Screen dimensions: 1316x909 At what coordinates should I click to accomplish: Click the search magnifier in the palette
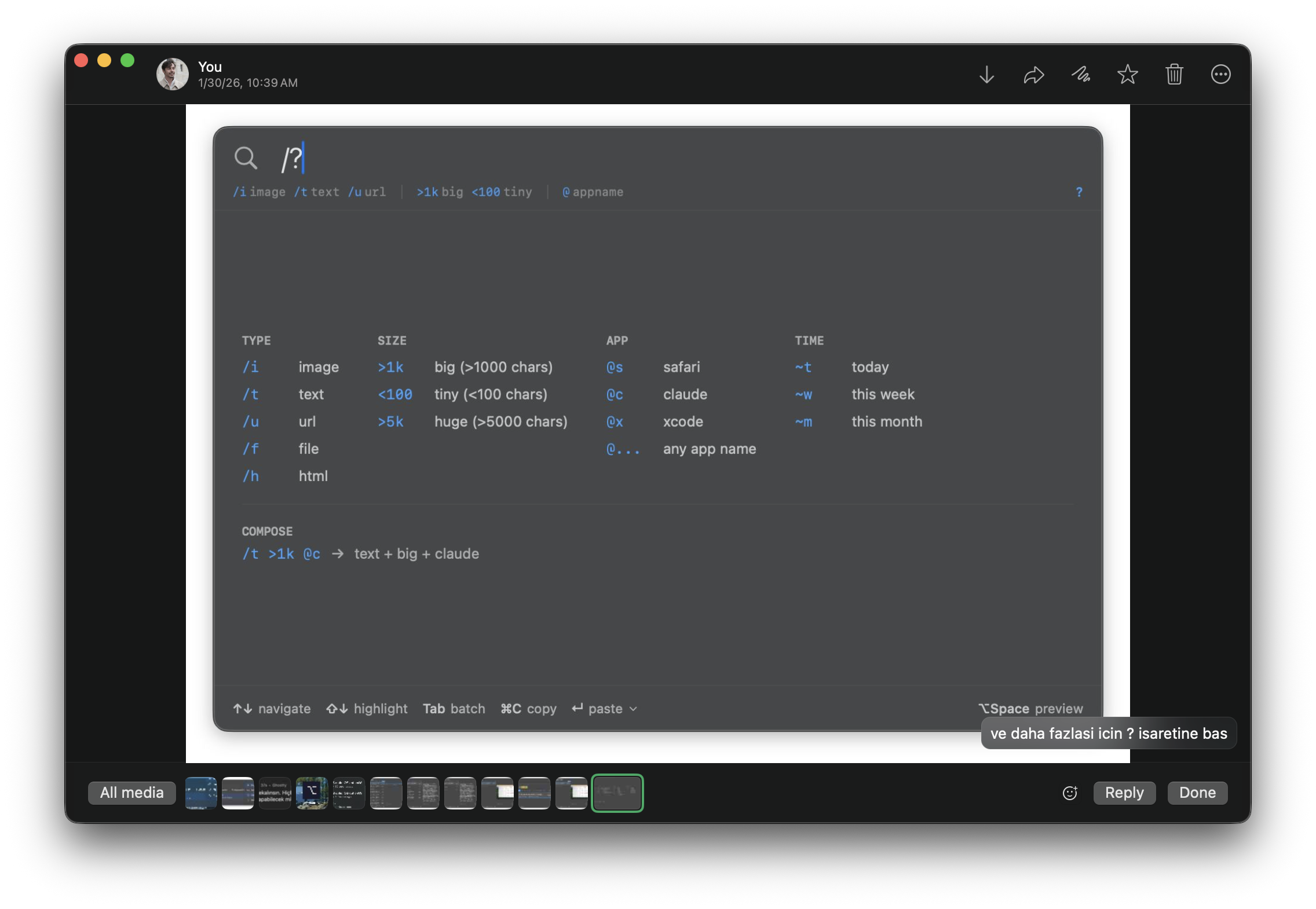point(246,158)
